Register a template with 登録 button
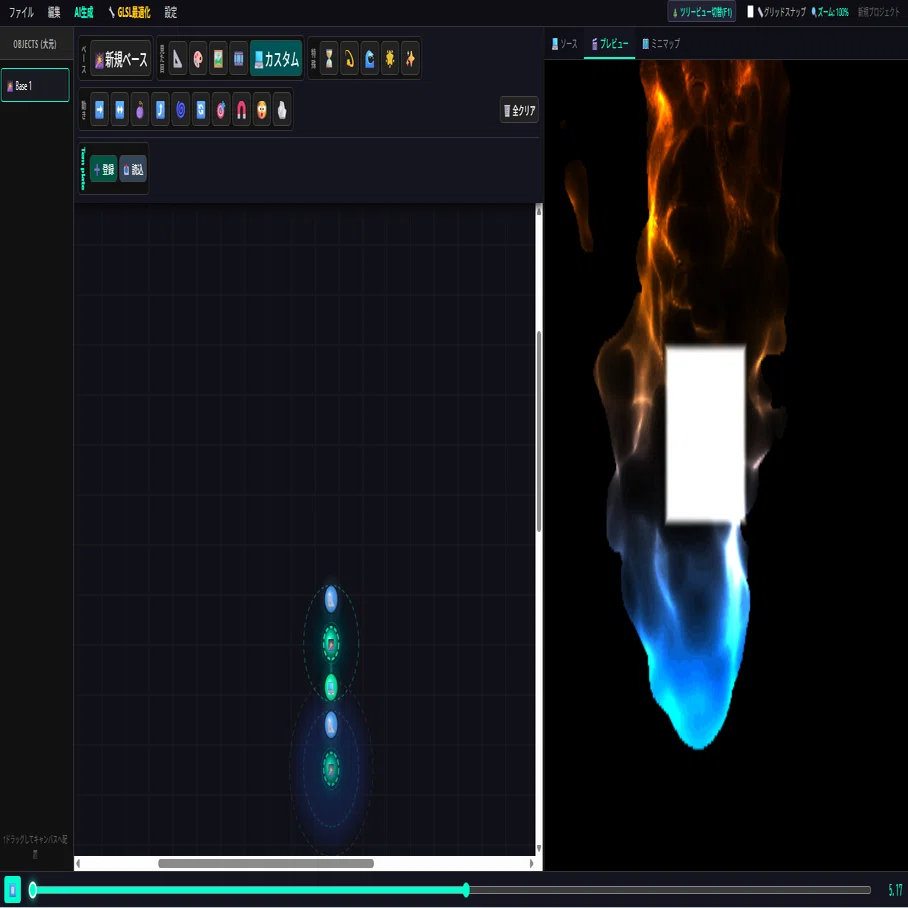The image size is (908, 908). pos(104,169)
